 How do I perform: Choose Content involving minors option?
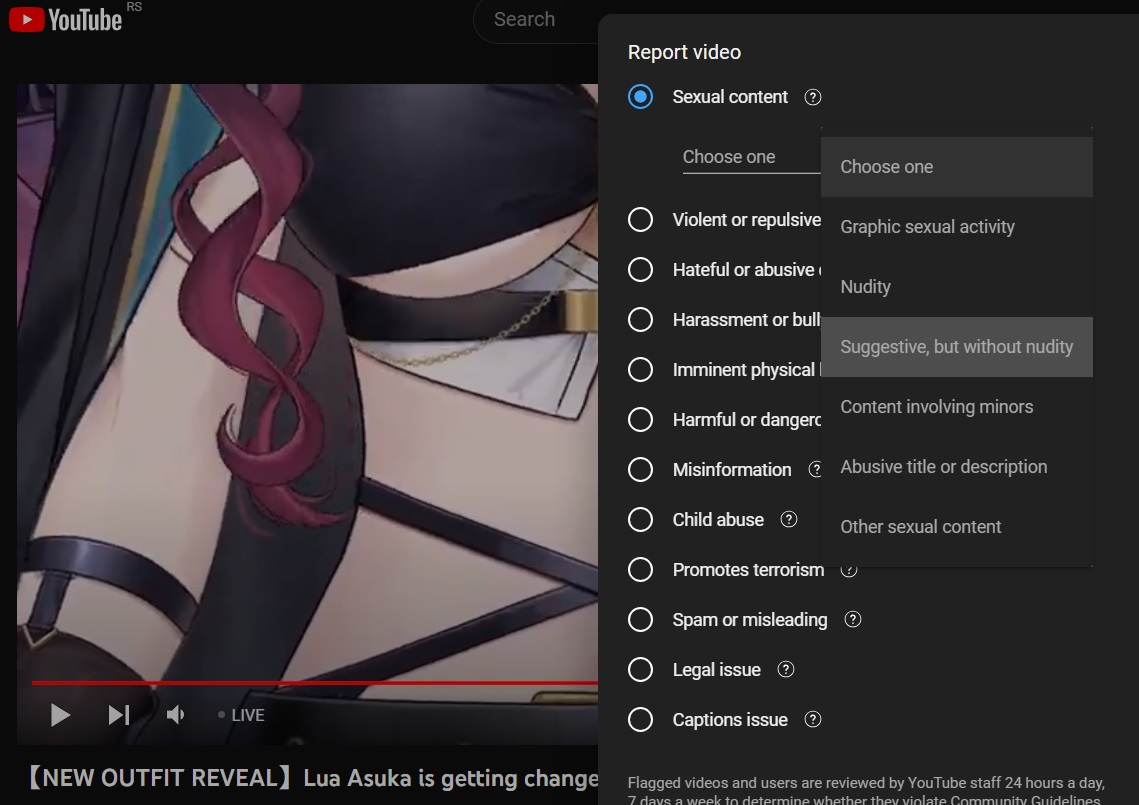click(x=957, y=407)
